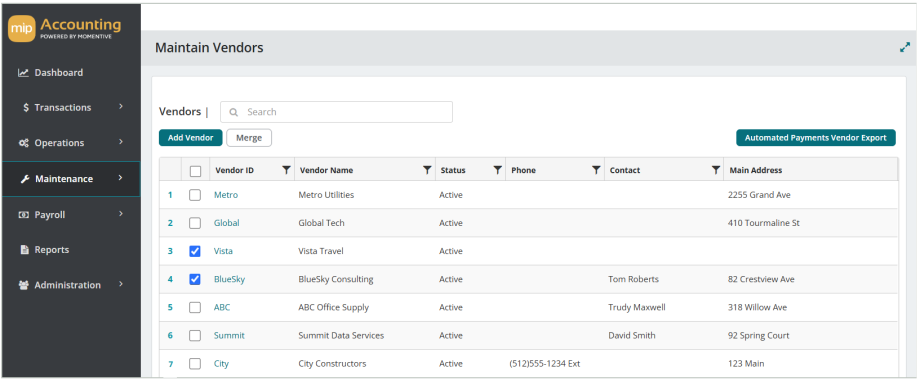Click the Dashboard chart icon

click(x=23, y=73)
